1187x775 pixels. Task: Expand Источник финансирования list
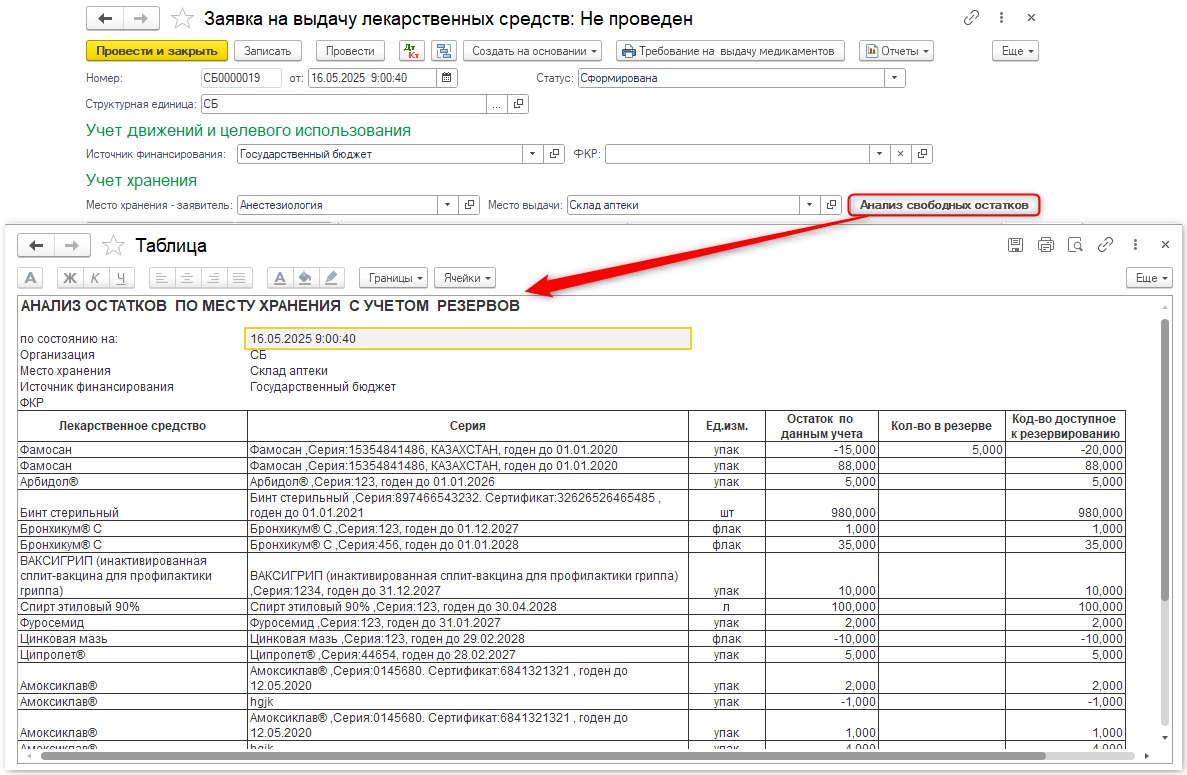click(x=532, y=154)
